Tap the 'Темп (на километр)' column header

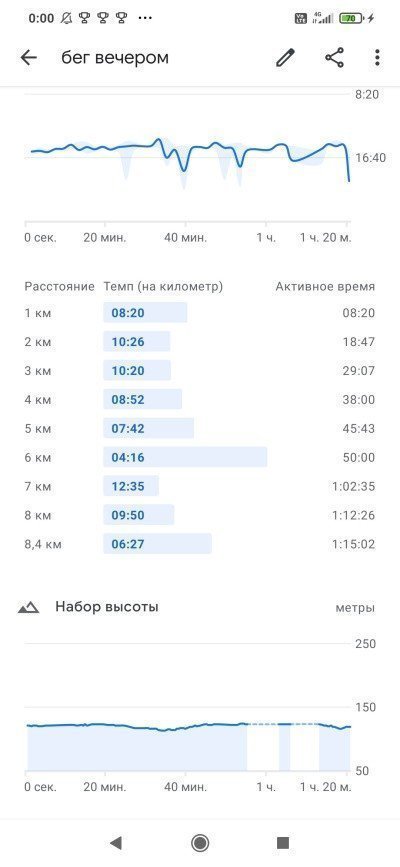163,286
